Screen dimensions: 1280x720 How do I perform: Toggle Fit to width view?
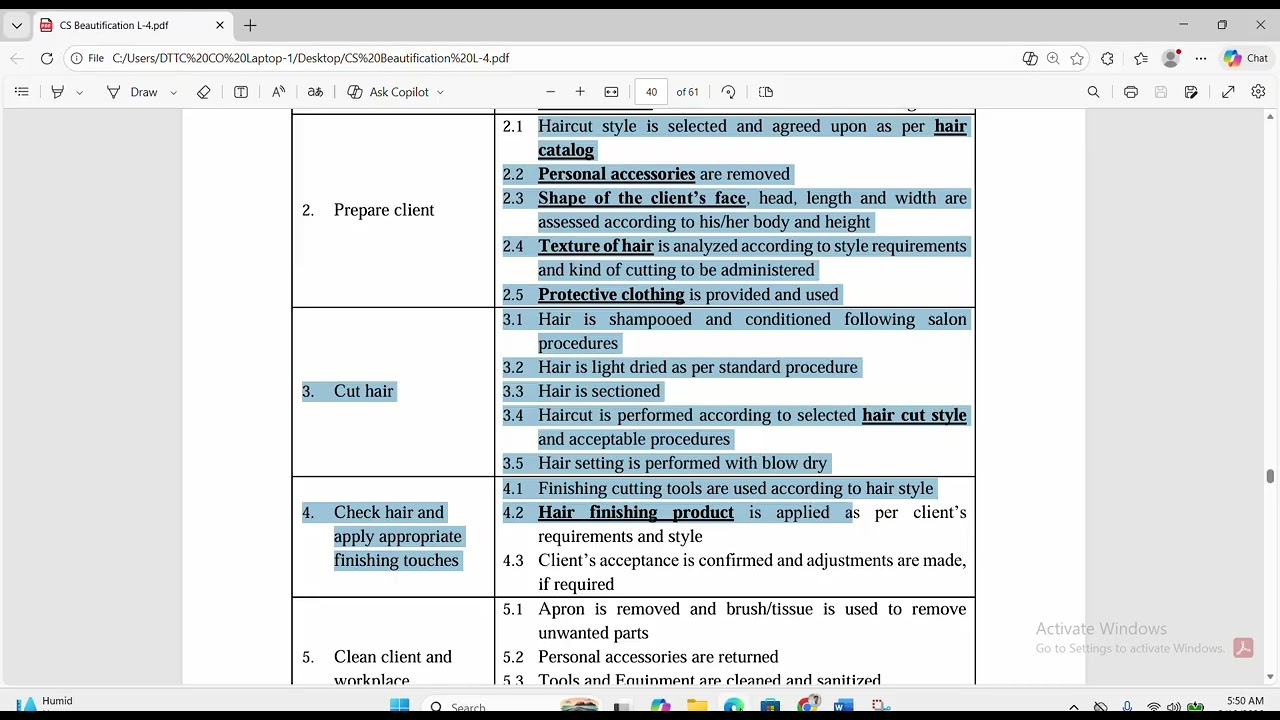click(611, 92)
